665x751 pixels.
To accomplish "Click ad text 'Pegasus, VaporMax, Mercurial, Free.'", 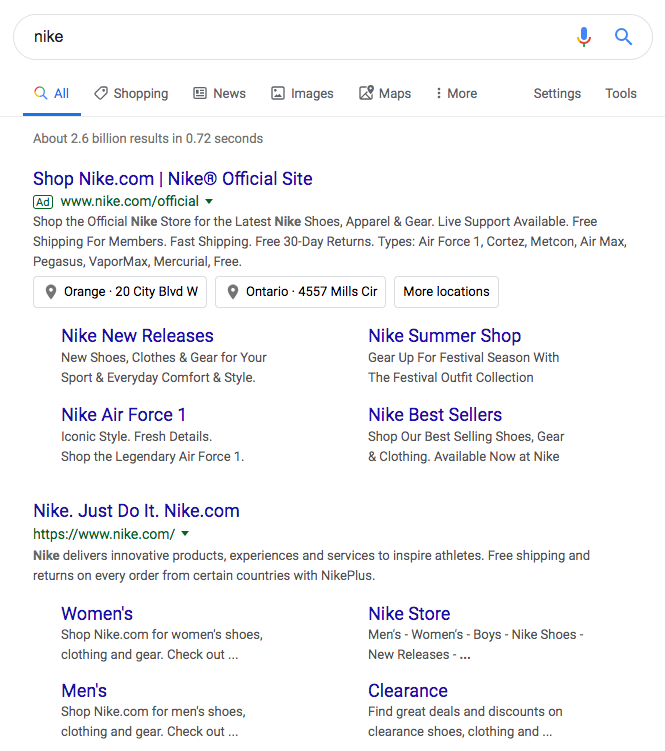I will pyautogui.click(x=138, y=262).
